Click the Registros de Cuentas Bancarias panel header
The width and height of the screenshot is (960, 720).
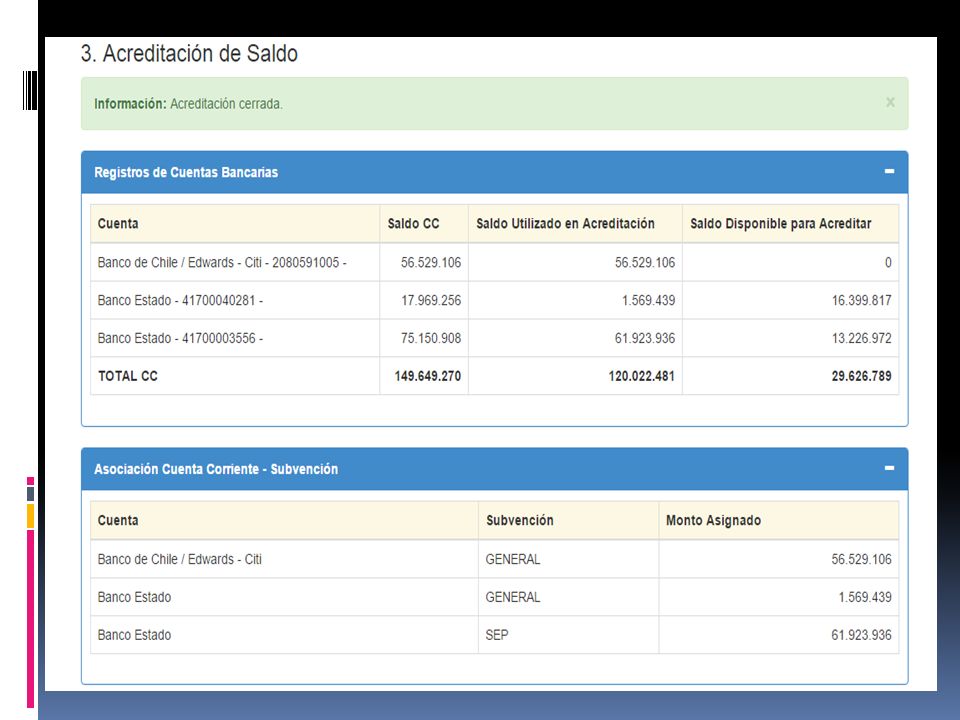[x=495, y=172]
